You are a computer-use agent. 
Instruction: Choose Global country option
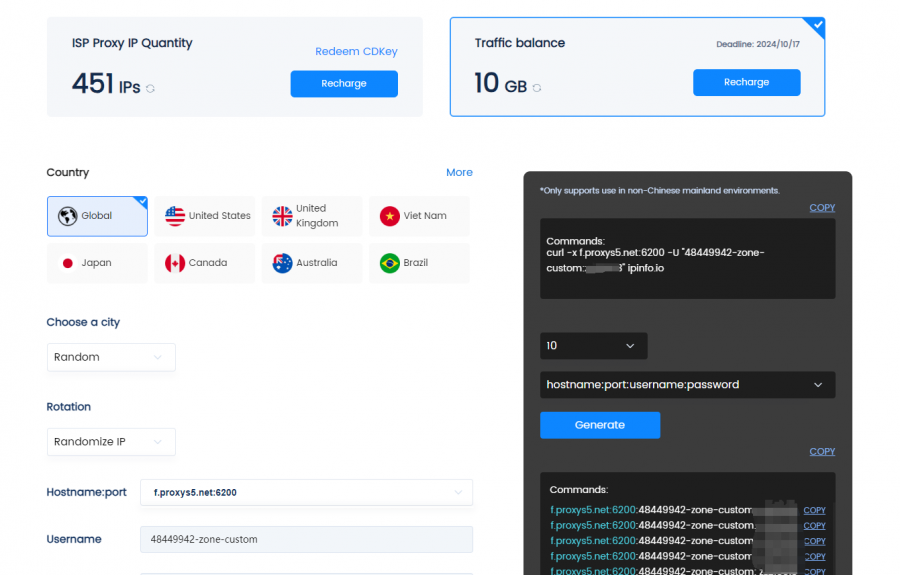(x=97, y=216)
